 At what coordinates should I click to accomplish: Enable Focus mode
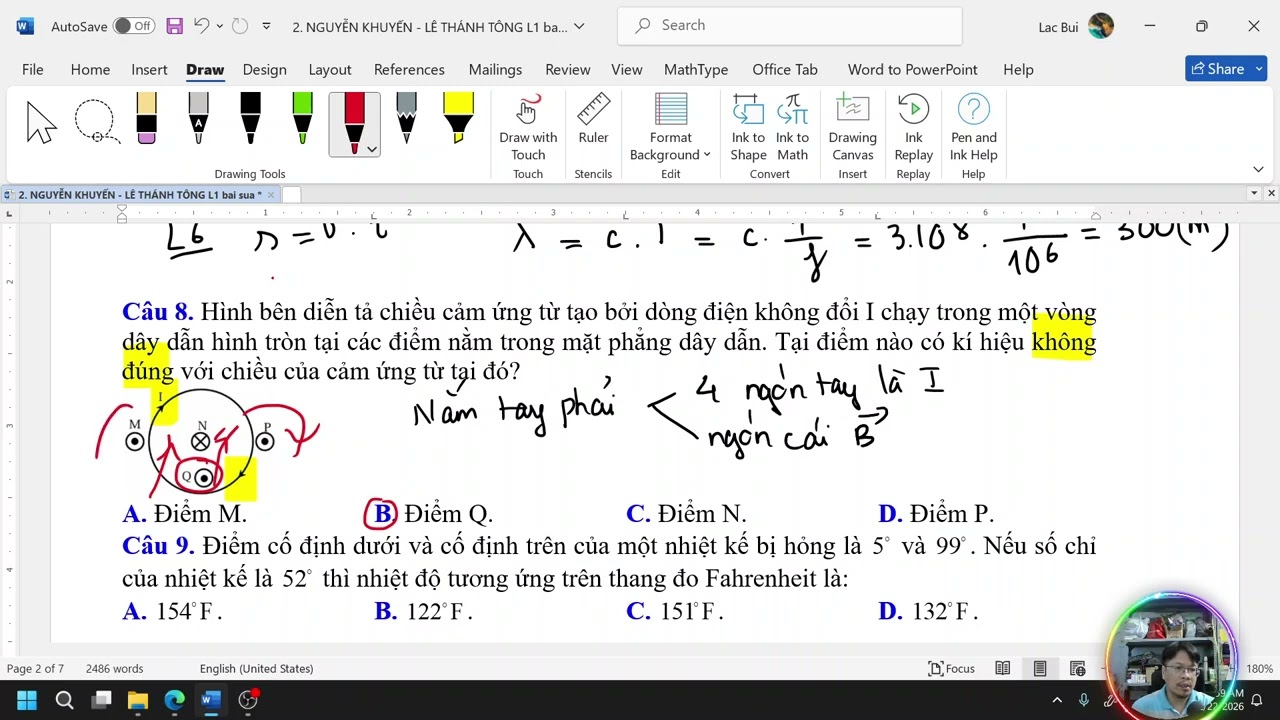[x=951, y=668]
